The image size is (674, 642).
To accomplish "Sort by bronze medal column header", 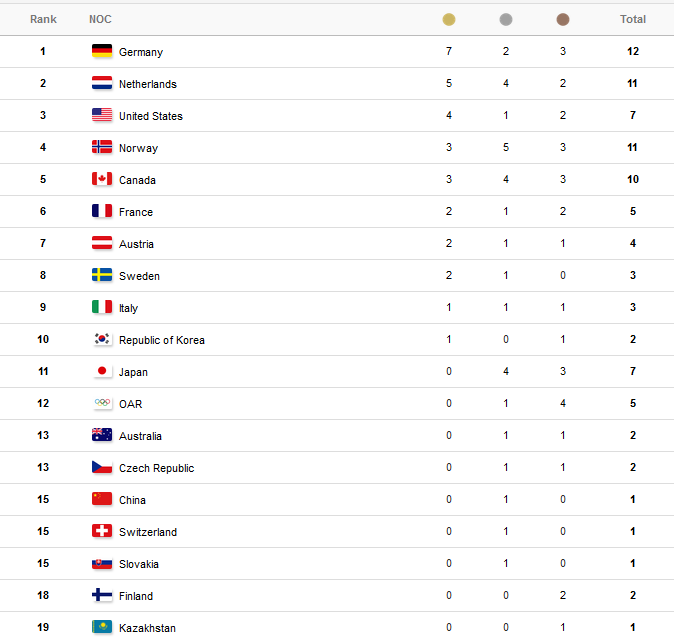I will pos(563,19).
